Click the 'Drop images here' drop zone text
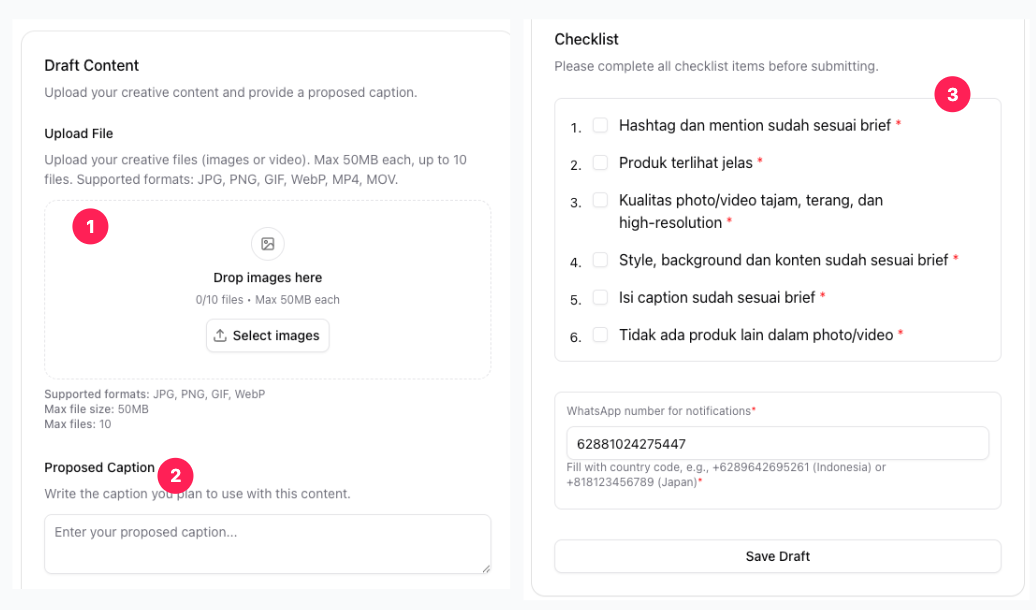This screenshot has height=610, width=1036. click(268, 278)
